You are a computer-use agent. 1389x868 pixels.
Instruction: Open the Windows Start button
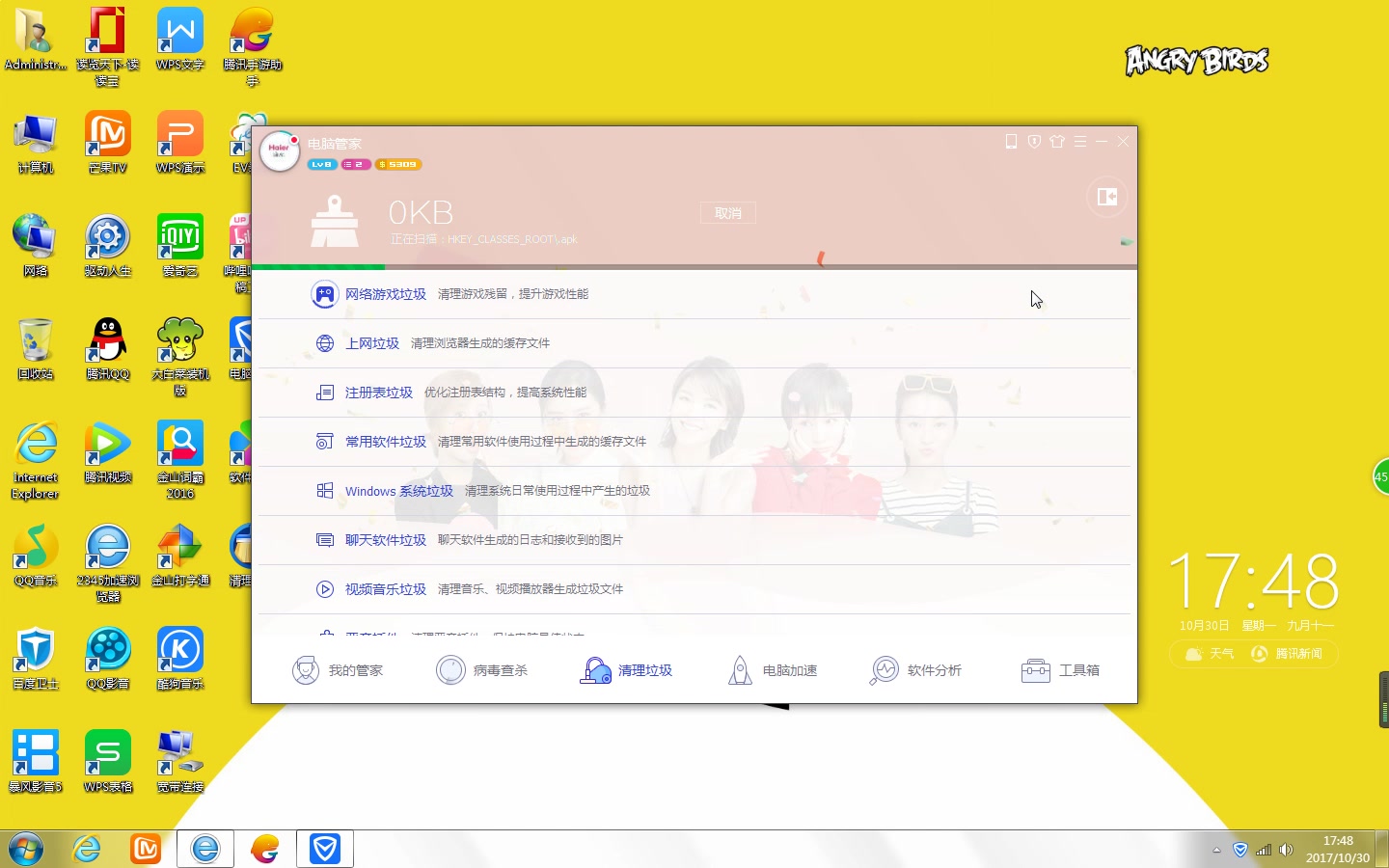point(25,849)
